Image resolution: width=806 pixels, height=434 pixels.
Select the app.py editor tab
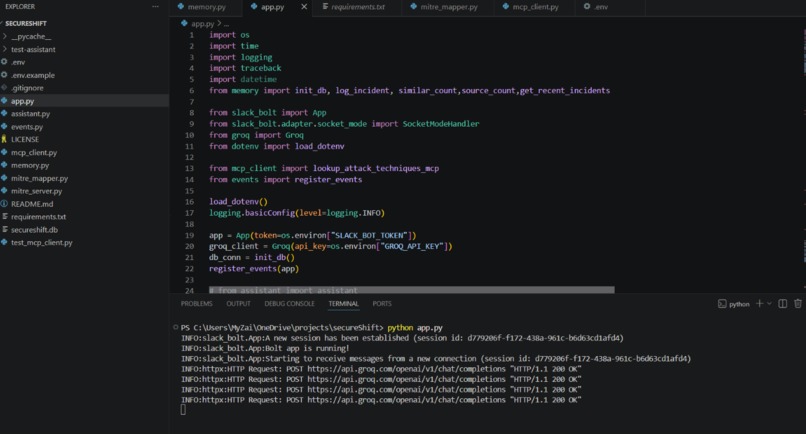point(272,7)
